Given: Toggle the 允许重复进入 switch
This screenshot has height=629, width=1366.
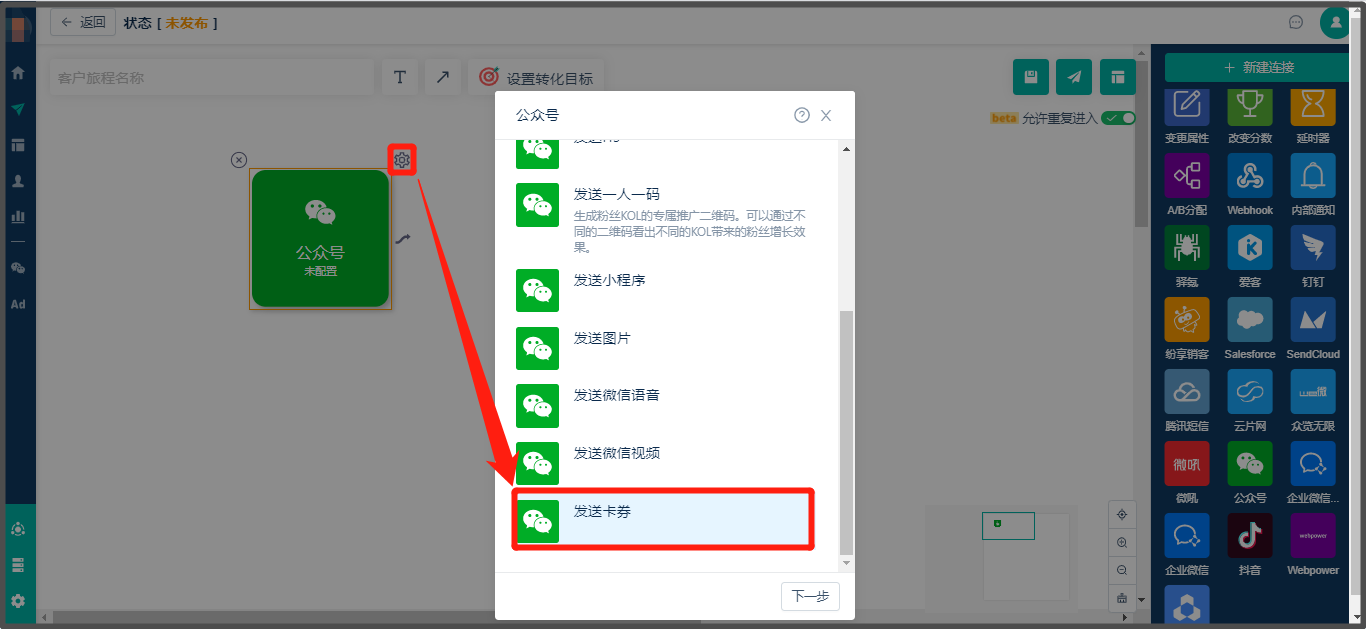Looking at the screenshot, I should (1118, 118).
